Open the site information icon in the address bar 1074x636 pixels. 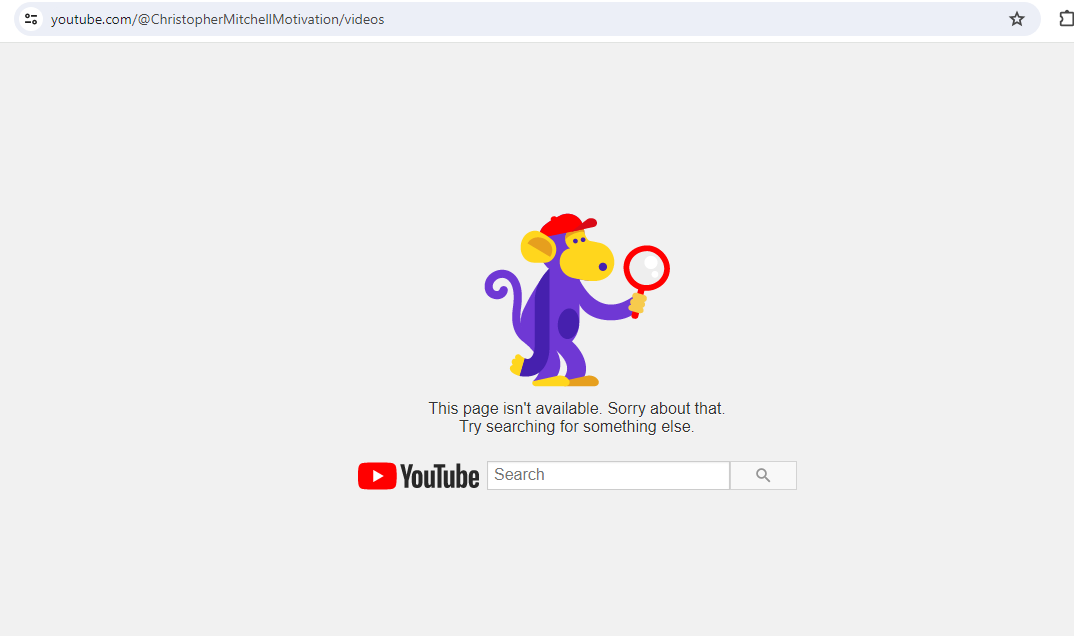click(31, 19)
